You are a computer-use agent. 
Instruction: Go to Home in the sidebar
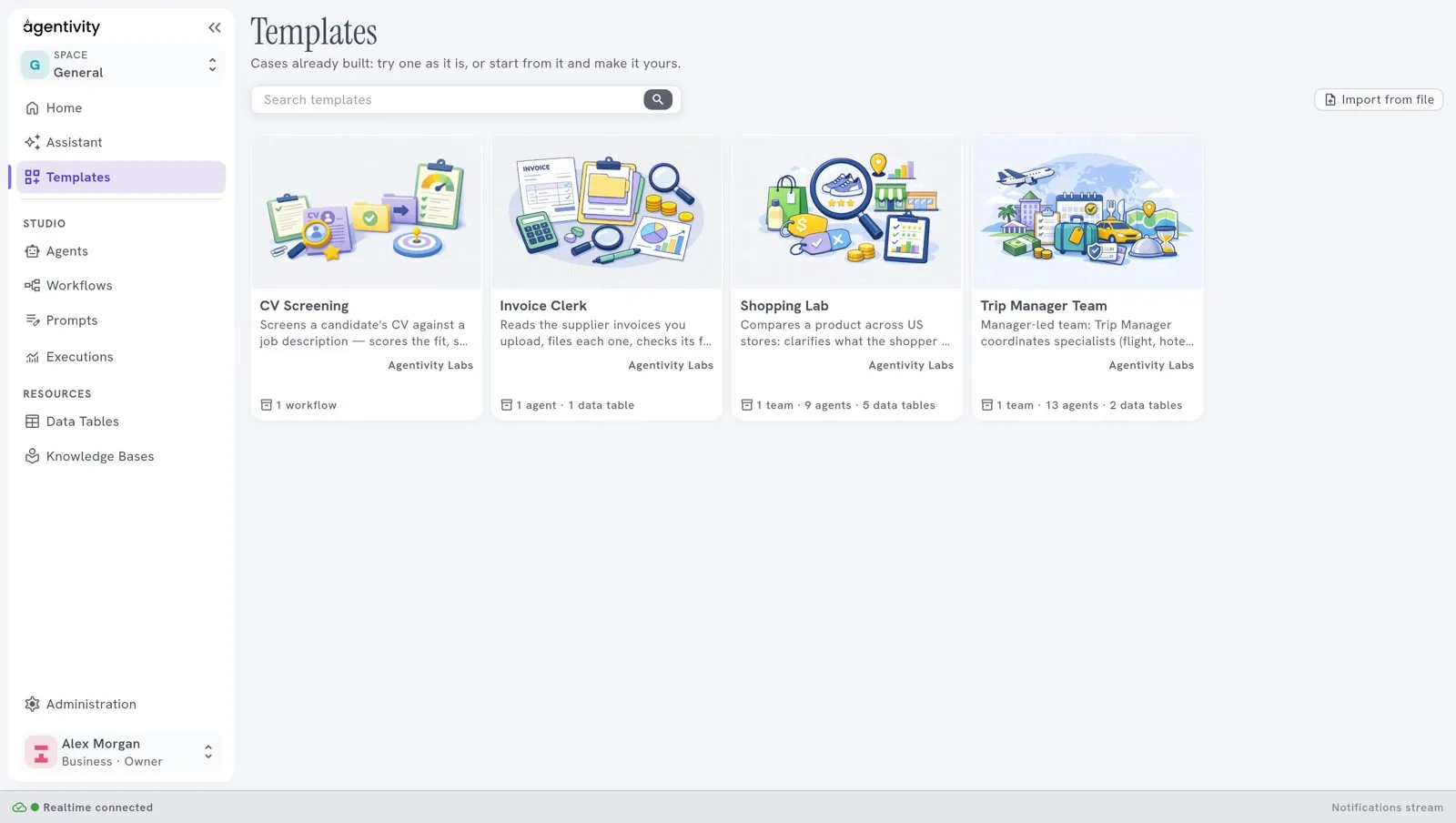click(121, 108)
